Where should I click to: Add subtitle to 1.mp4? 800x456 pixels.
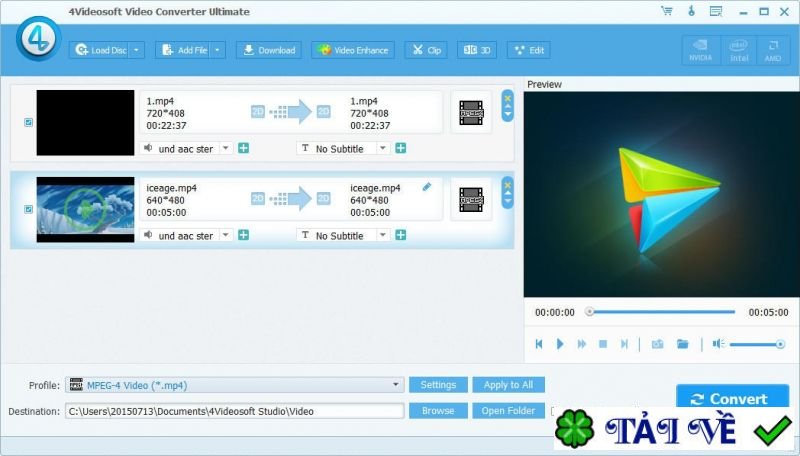[x=401, y=148]
